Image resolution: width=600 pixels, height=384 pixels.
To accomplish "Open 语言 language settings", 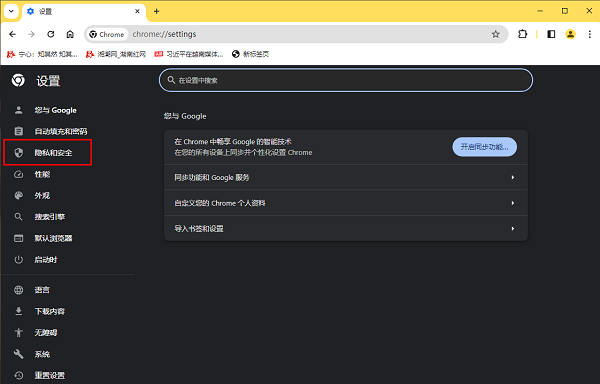I will pos(42,290).
